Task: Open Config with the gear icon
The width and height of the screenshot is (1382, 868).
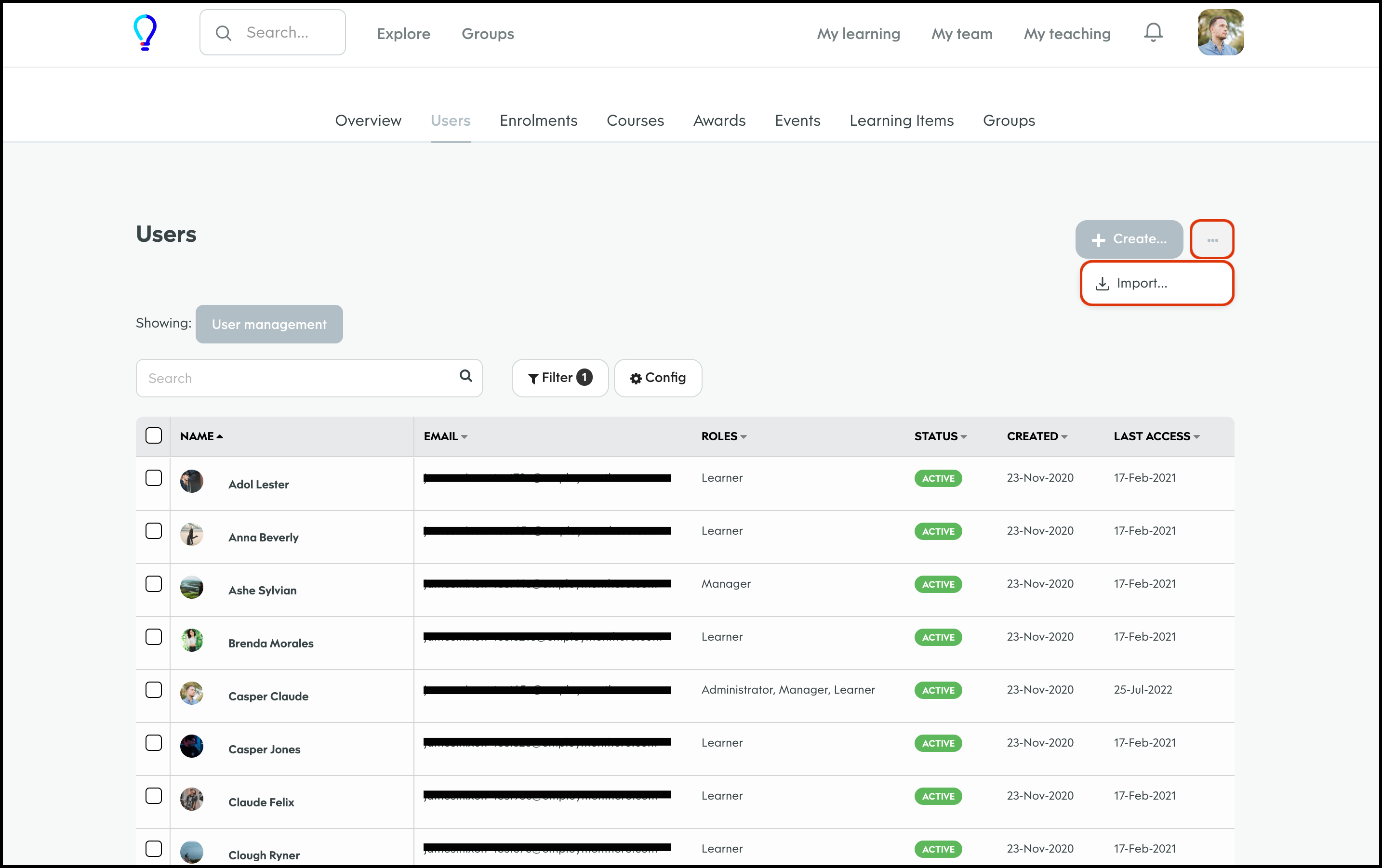Action: (658, 378)
